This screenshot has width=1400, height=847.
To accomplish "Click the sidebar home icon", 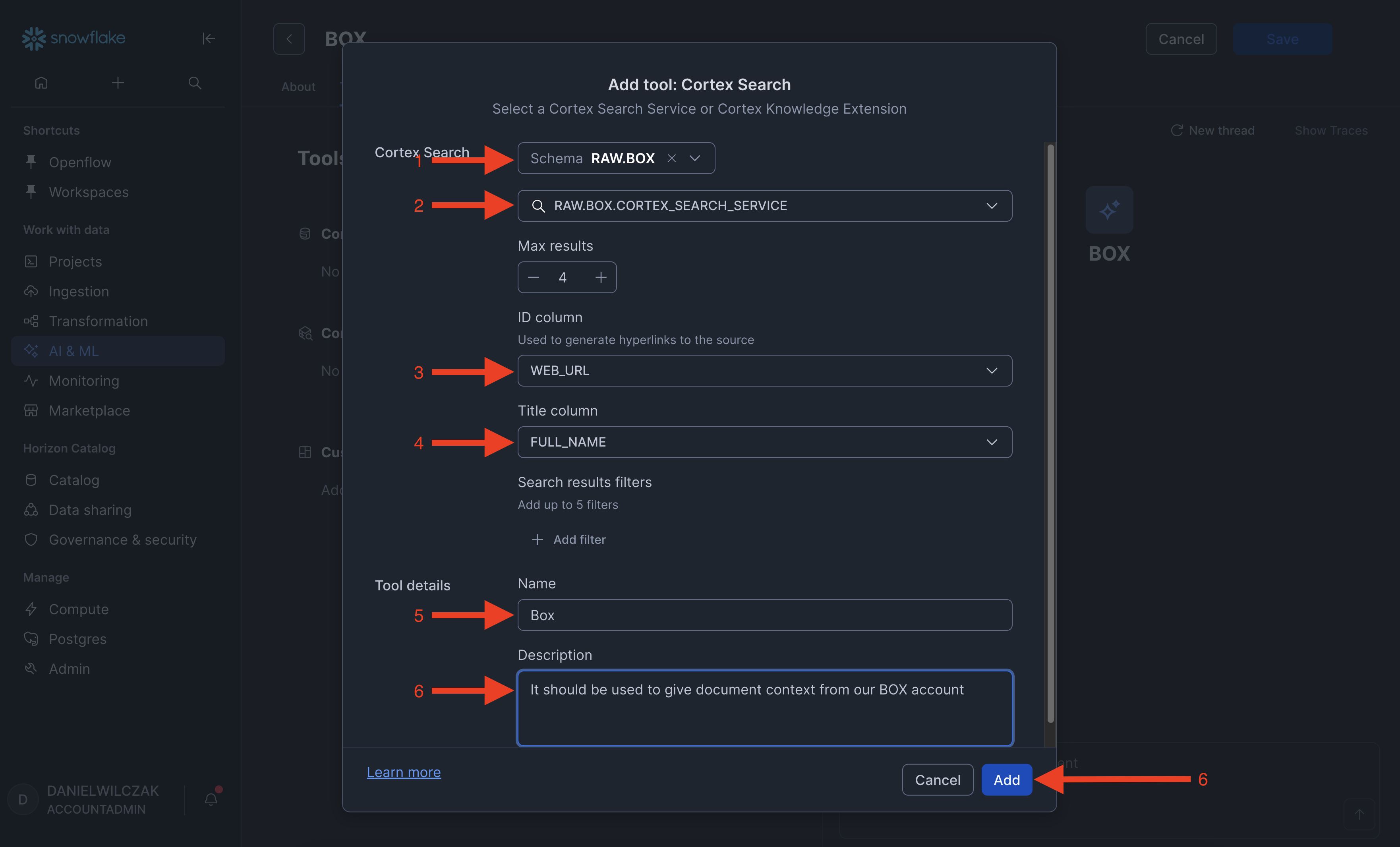I will point(41,83).
